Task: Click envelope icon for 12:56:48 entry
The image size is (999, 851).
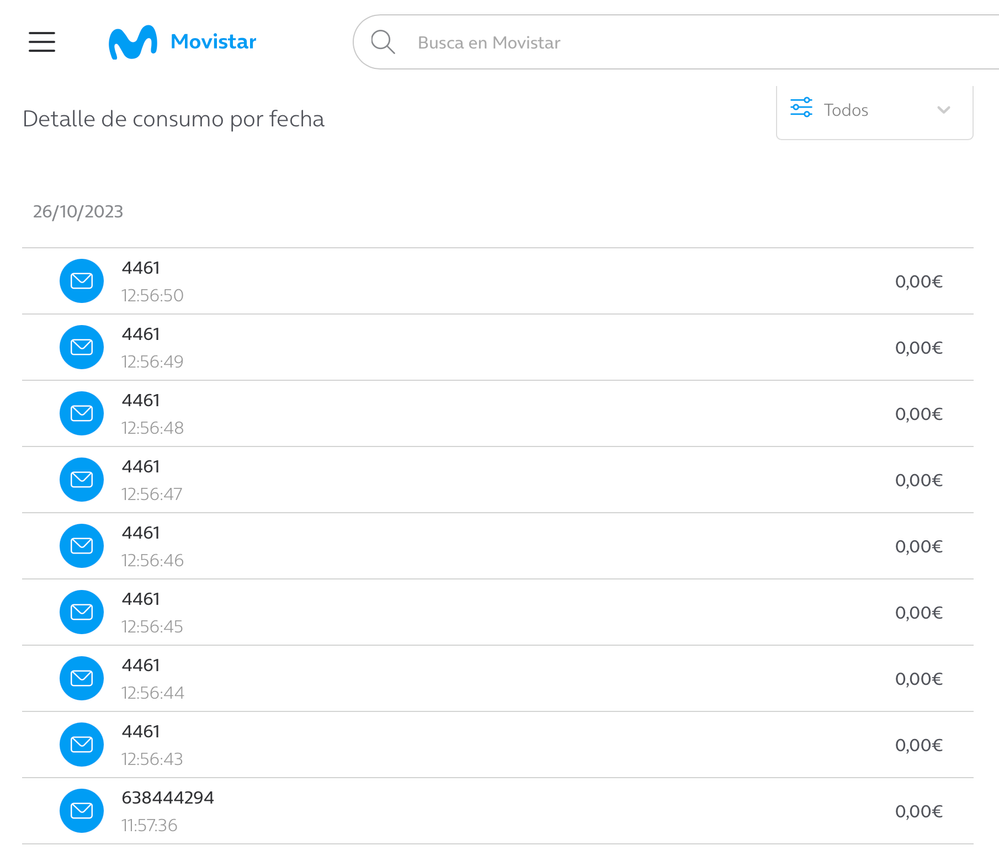Action: click(x=82, y=413)
